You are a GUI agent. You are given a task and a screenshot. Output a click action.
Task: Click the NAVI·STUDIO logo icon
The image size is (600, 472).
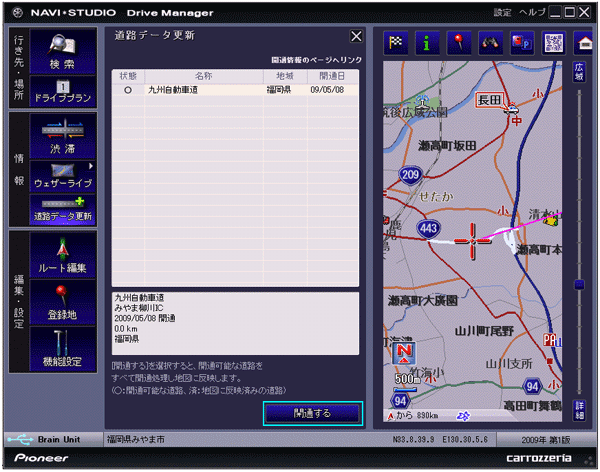(x=18, y=13)
